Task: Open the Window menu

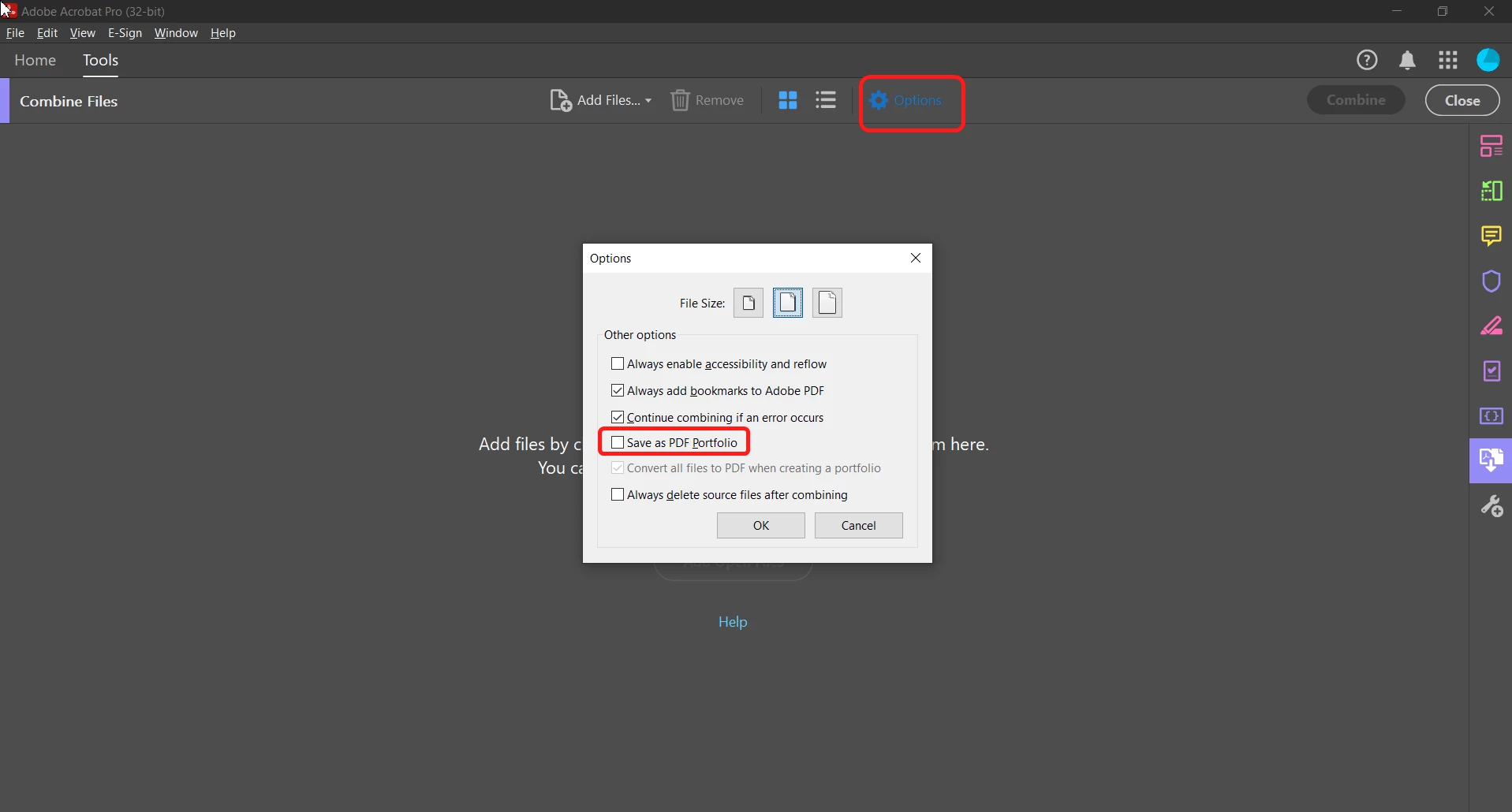Action: click(176, 32)
